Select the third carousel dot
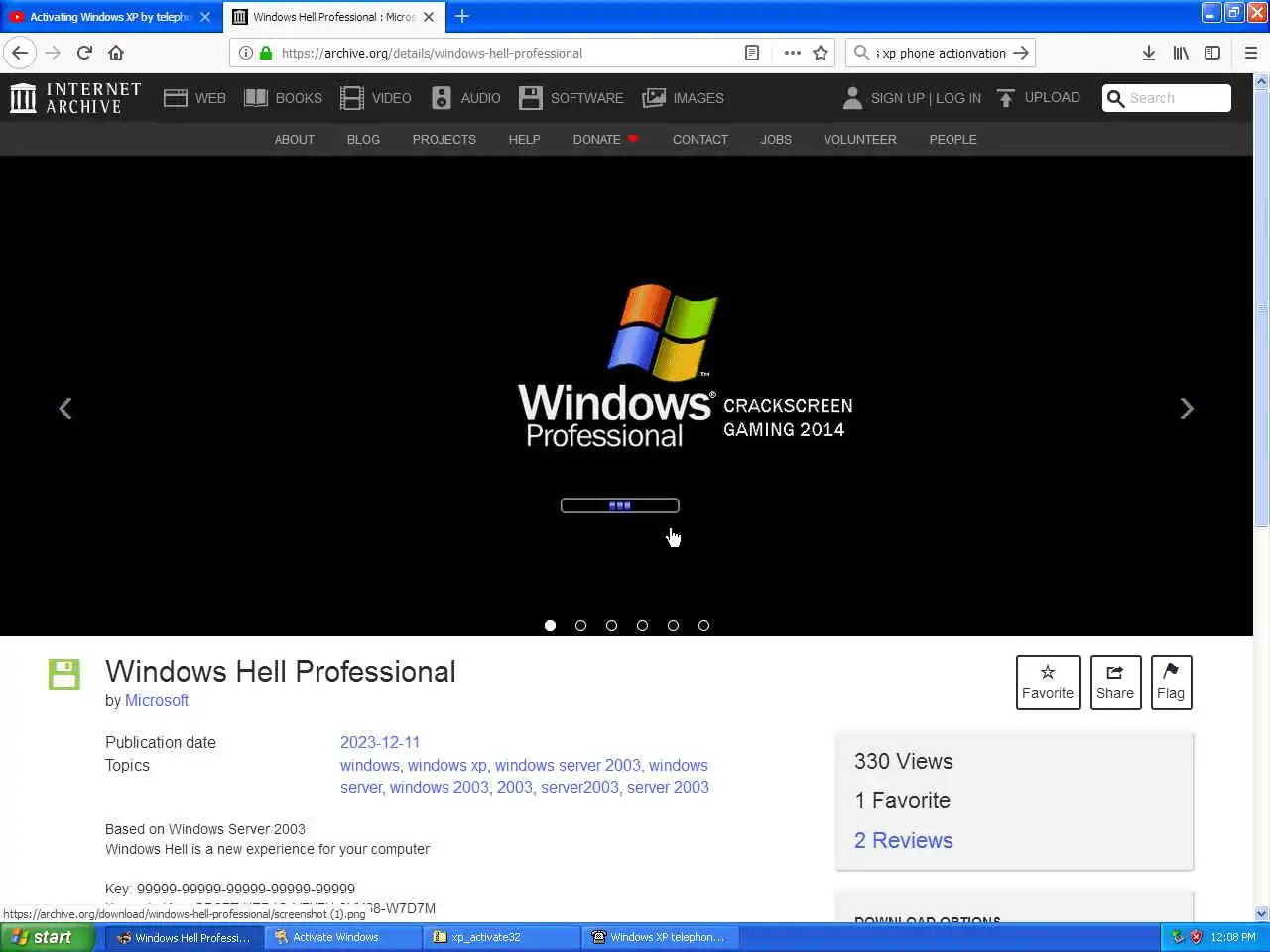Image resolution: width=1270 pixels, height=952 pixels. click(x=612, y=625)
